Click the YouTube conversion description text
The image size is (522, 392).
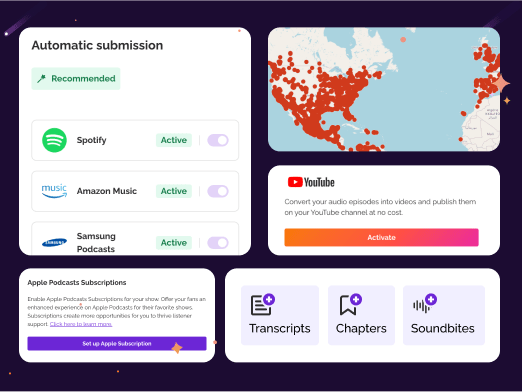click(380, 207)
